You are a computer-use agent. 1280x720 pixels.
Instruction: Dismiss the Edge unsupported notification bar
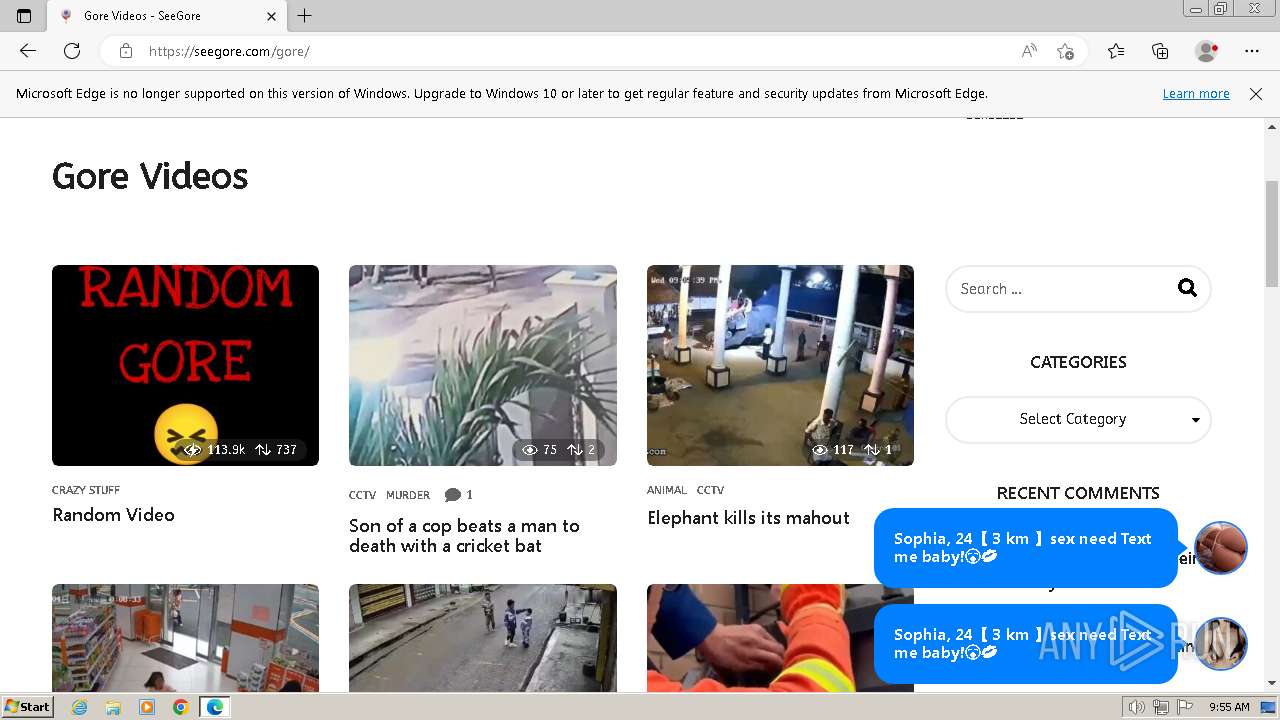[1256, 94]
